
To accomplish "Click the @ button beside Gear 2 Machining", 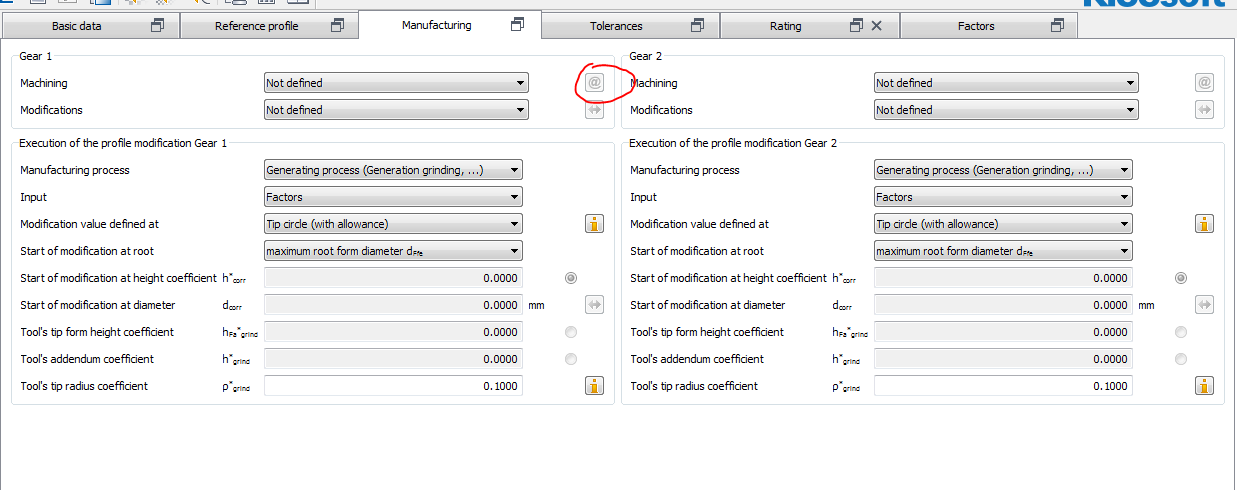I will click(1204, 83).
